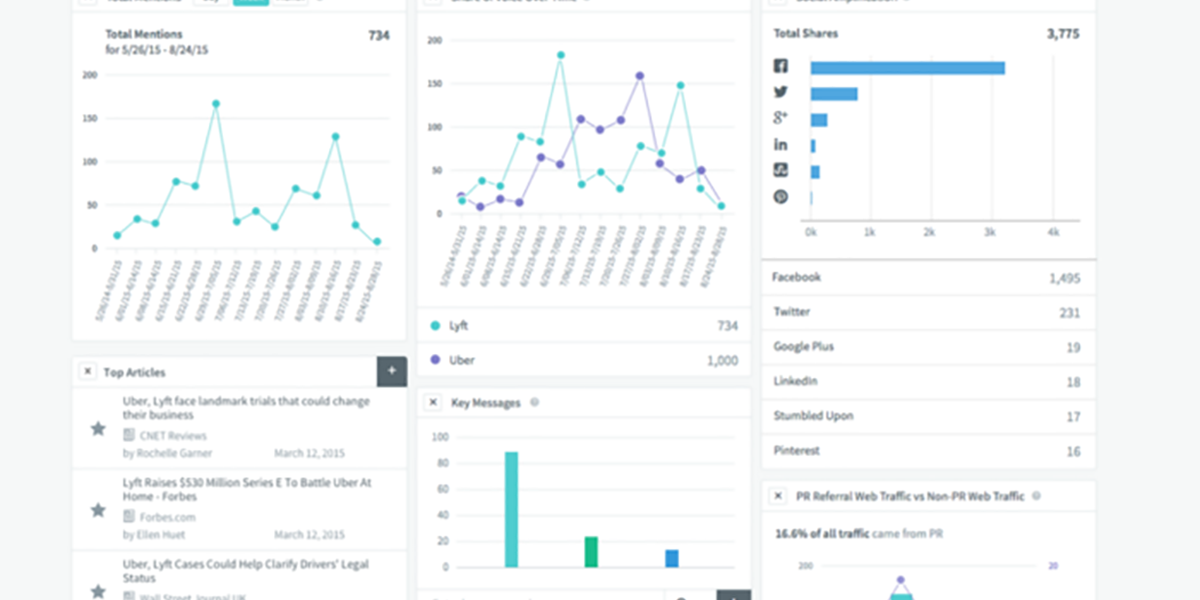Click the Forbes.com source link
Viewport: 1200px width, 600px height.
(167, 517)
